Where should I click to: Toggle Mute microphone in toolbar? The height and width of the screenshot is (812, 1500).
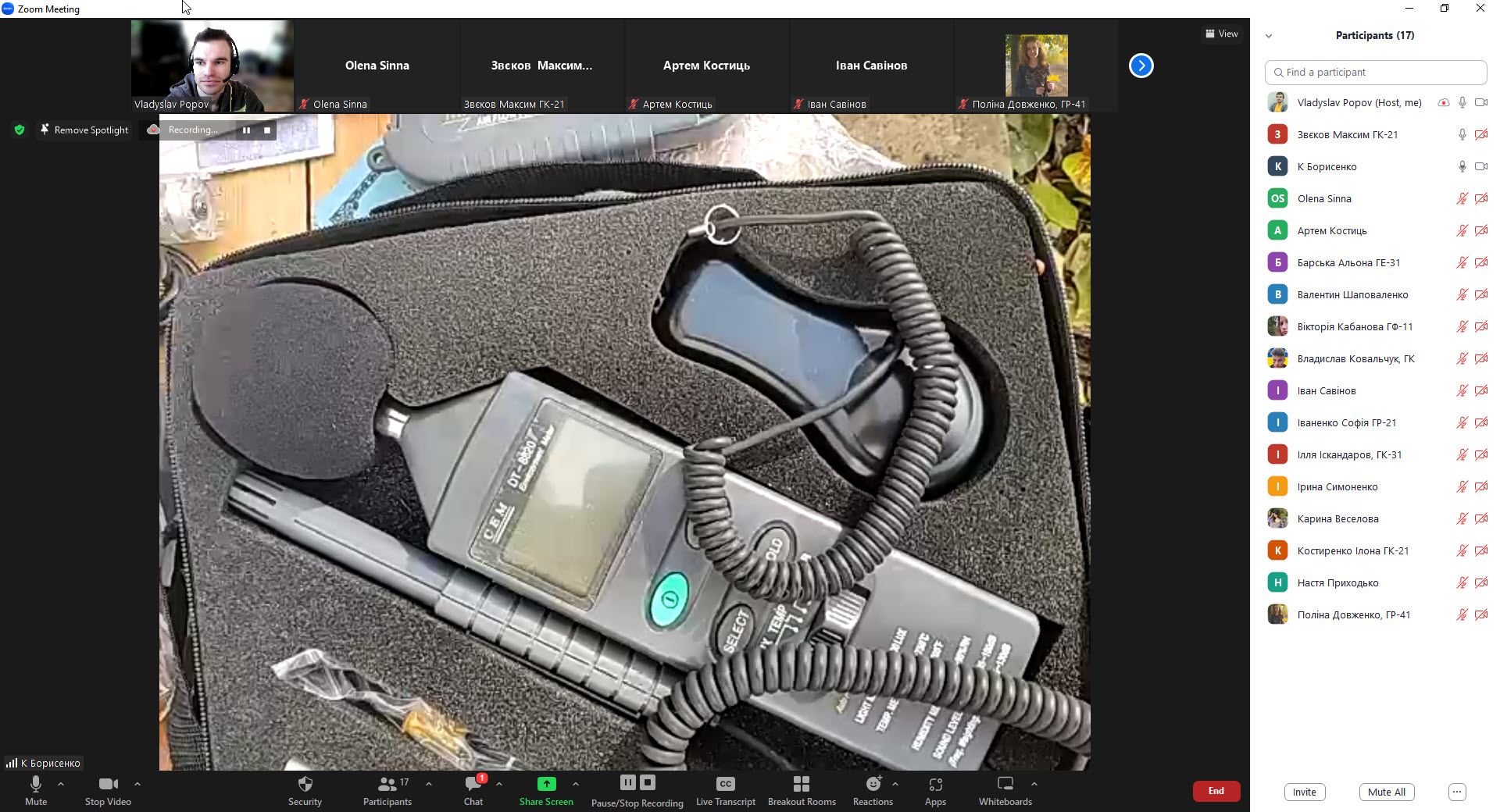[x=36, y=789]
